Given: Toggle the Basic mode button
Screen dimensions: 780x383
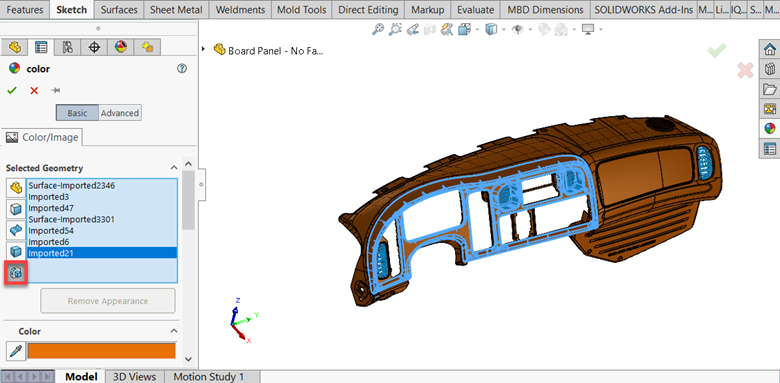Looking at the screenshot, I should [x=77, y=113].
